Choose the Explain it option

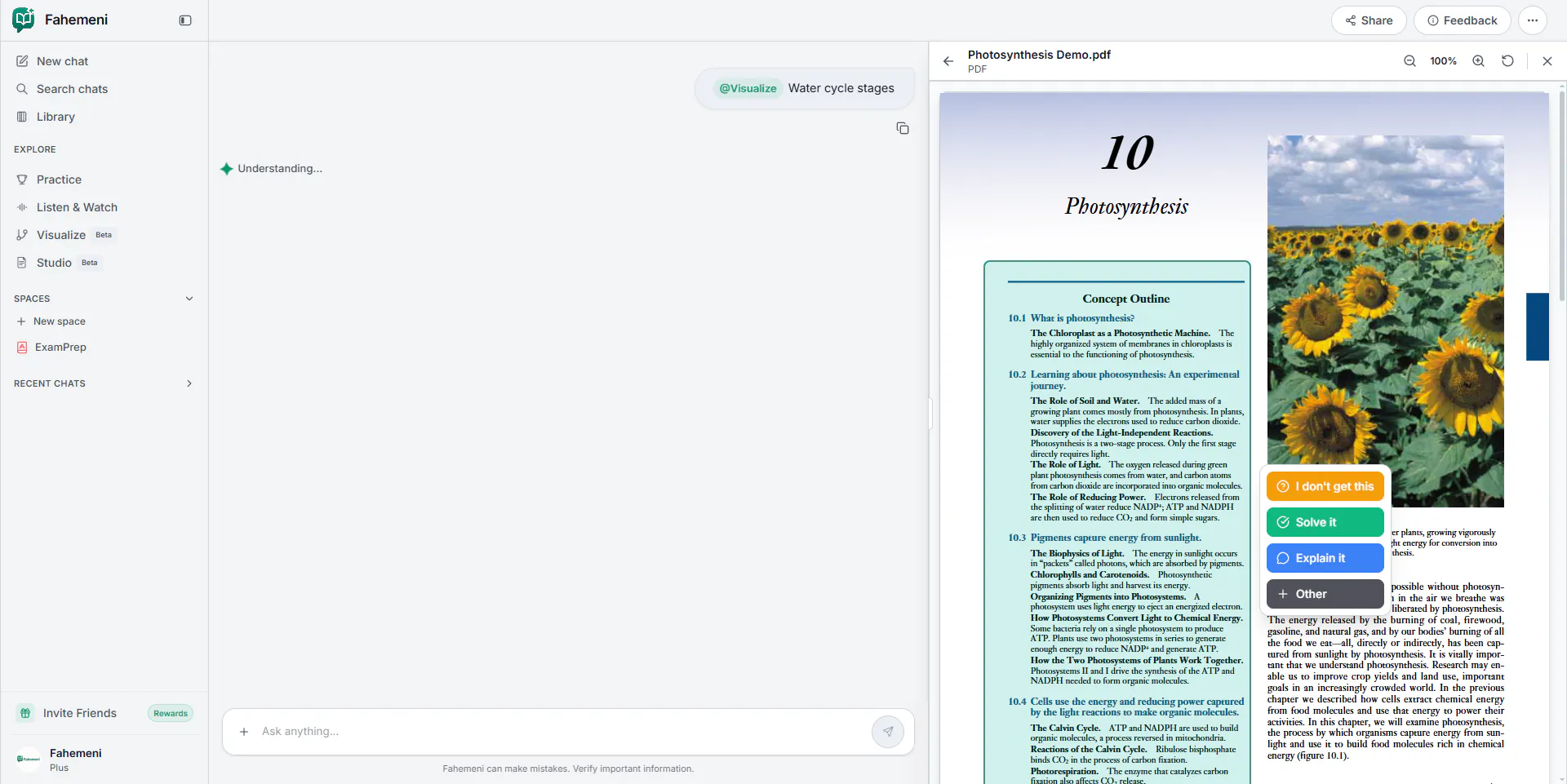click(x=1325, y=558)
